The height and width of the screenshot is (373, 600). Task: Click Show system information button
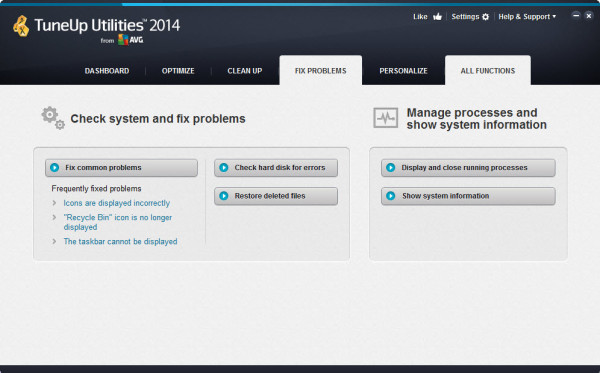pyautogui.click(x=468, y=196)
